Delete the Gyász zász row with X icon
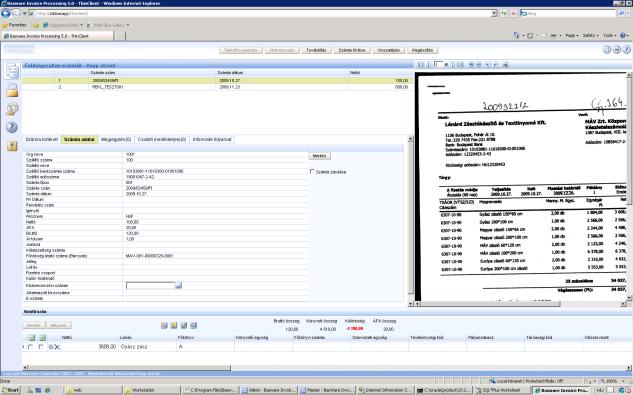Image resolution: width=633 pixels, height=395 pixels. [x=57, y=347]
